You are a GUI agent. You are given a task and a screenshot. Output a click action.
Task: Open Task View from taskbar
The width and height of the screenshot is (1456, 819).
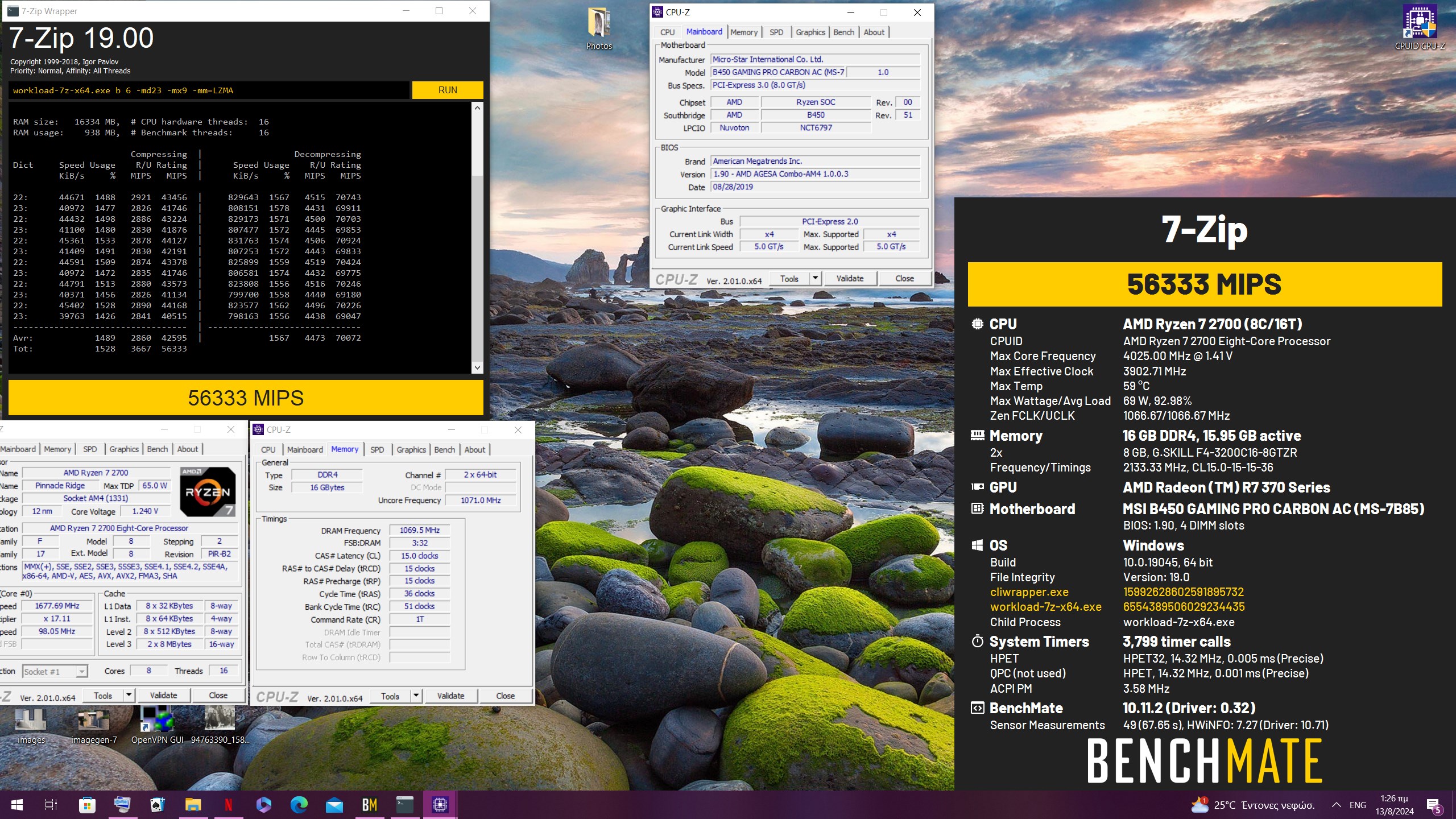point(51,805)
